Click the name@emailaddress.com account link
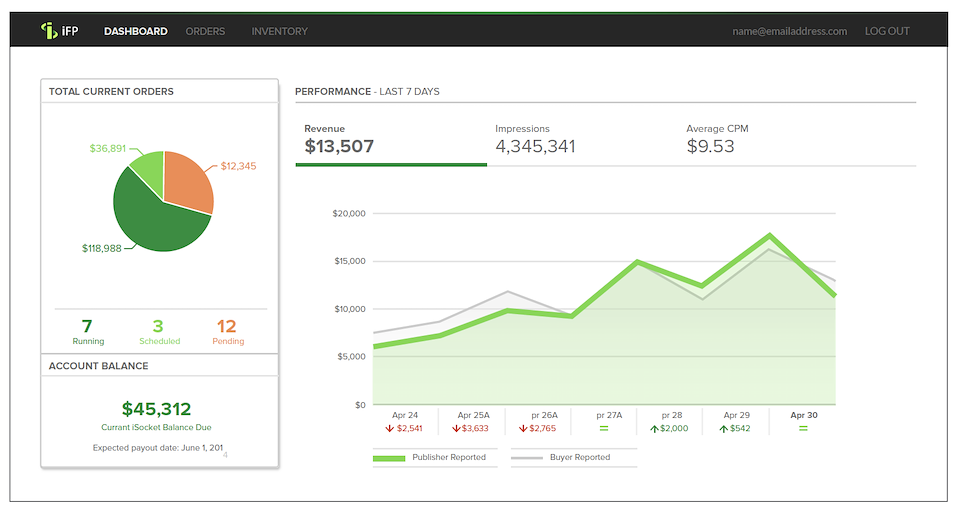 [x=789, y=31]
